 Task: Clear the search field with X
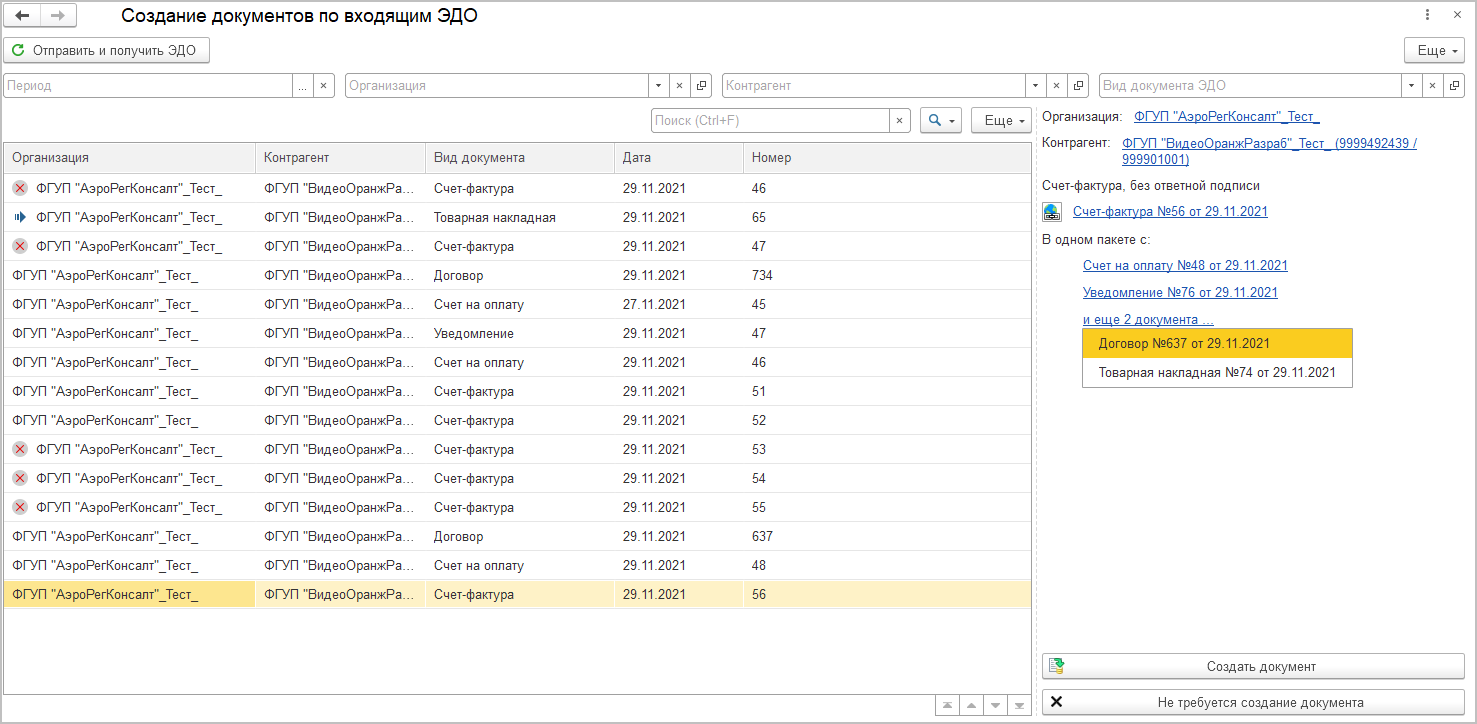tap(900, 121)
